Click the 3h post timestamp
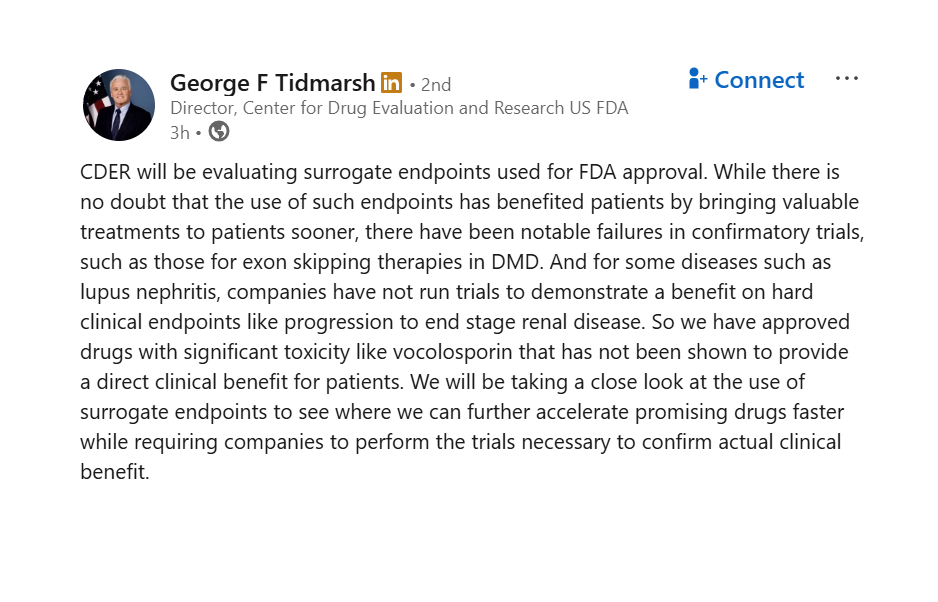The width and height of the screenshot is (938, 602). click(x=179, y=132)
